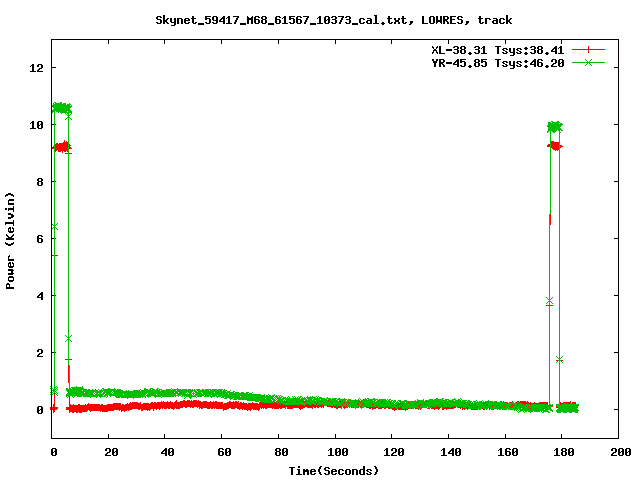Click x-axis tick label 200
The width and height of the screenshot is (640, 480).
tap(620, 452)
